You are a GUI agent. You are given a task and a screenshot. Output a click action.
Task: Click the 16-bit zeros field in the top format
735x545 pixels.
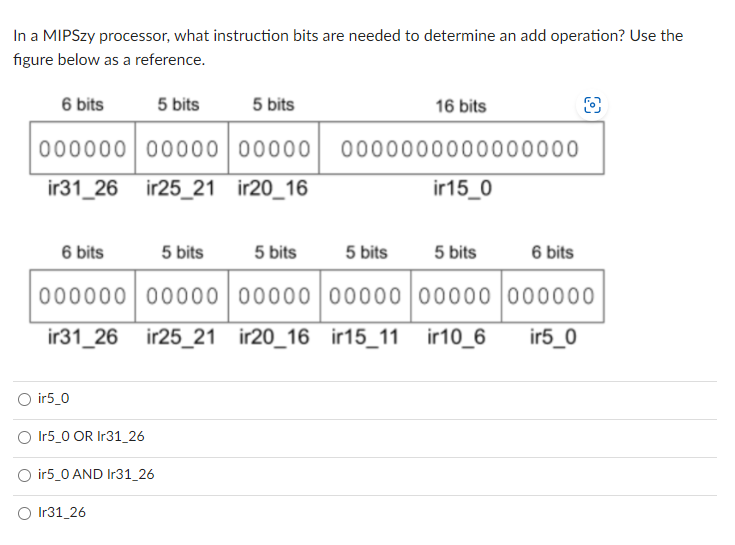(x=461, y=149)
